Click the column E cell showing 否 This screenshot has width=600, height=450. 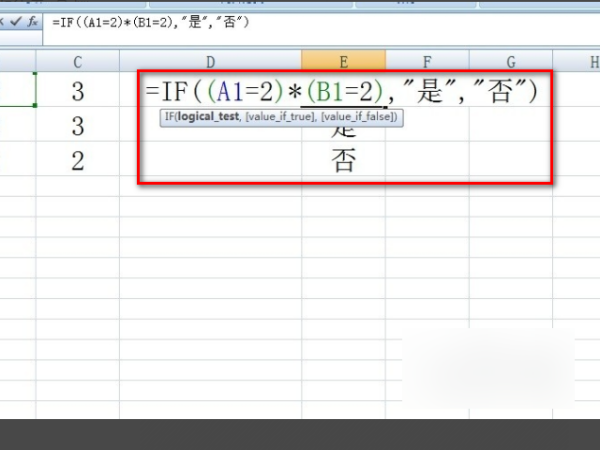(343, 162)
